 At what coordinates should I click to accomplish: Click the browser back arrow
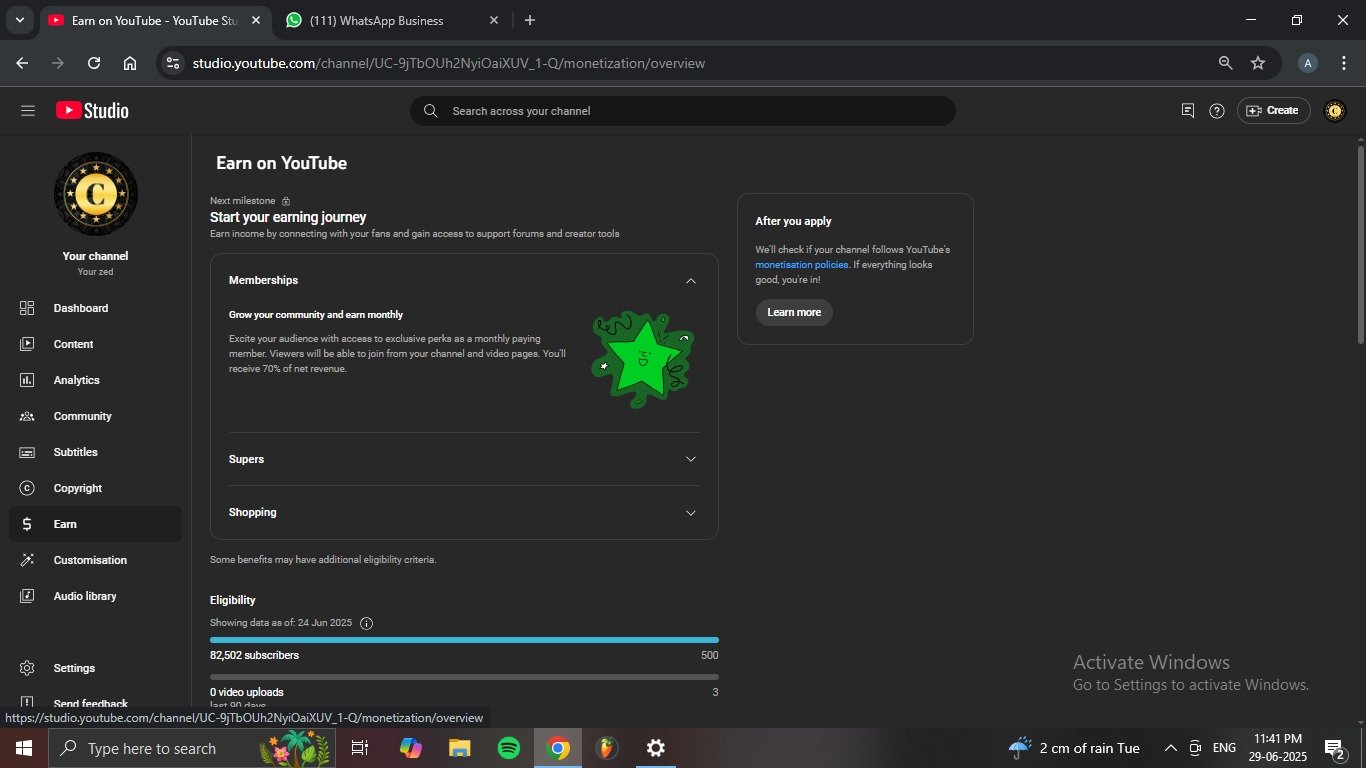(22, 63)
